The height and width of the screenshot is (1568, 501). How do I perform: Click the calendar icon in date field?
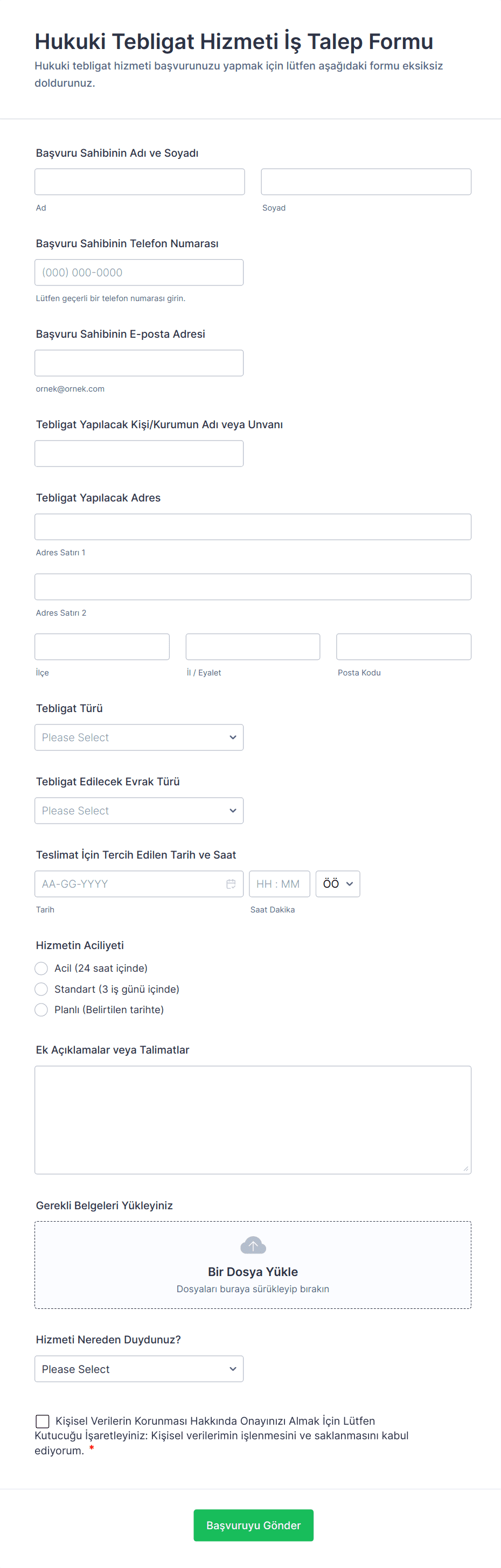pos(231,884)
